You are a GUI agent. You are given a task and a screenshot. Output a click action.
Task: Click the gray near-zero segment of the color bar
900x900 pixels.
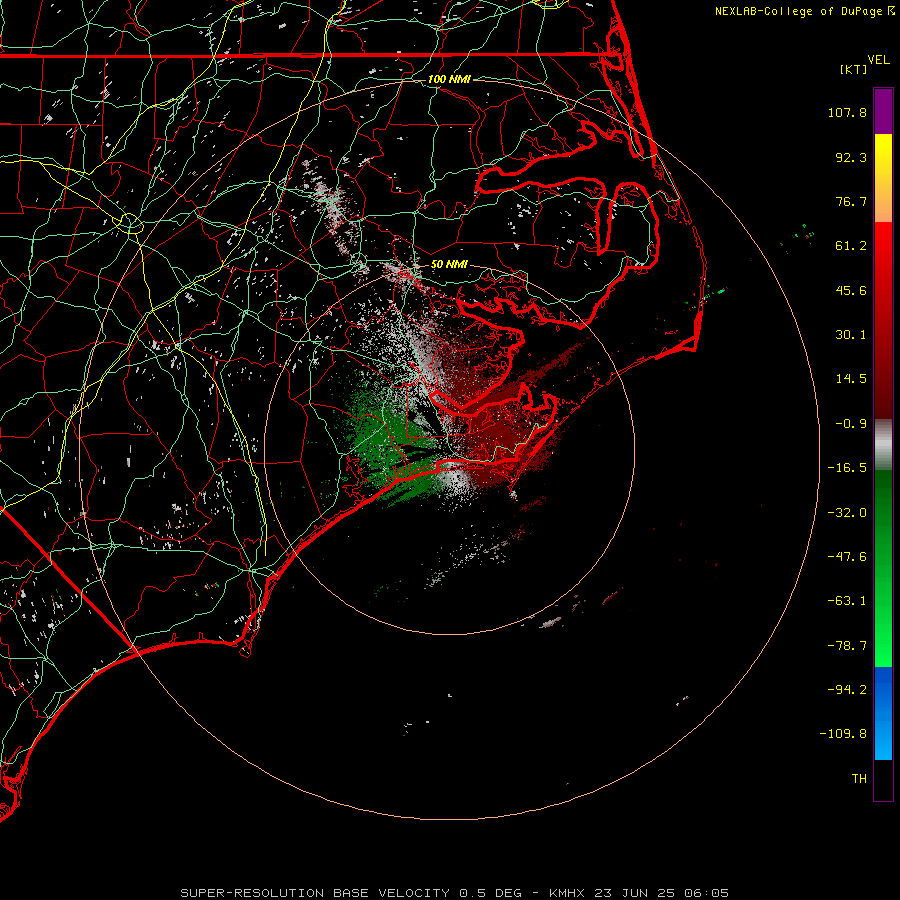883,445
